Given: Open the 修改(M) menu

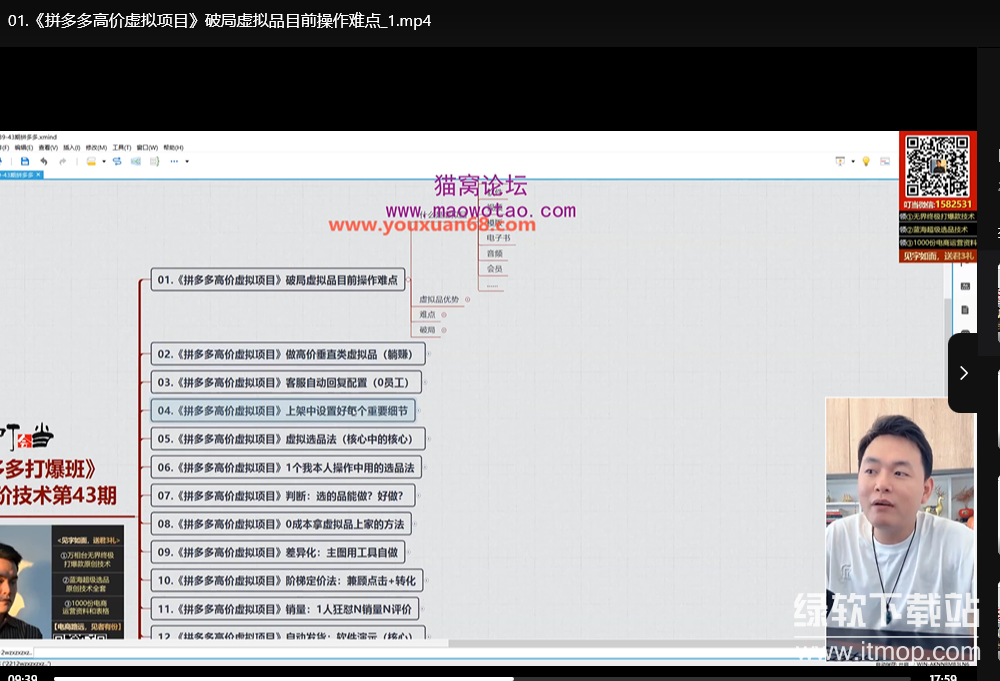Looking at the screenshot, I should [96, 148].
